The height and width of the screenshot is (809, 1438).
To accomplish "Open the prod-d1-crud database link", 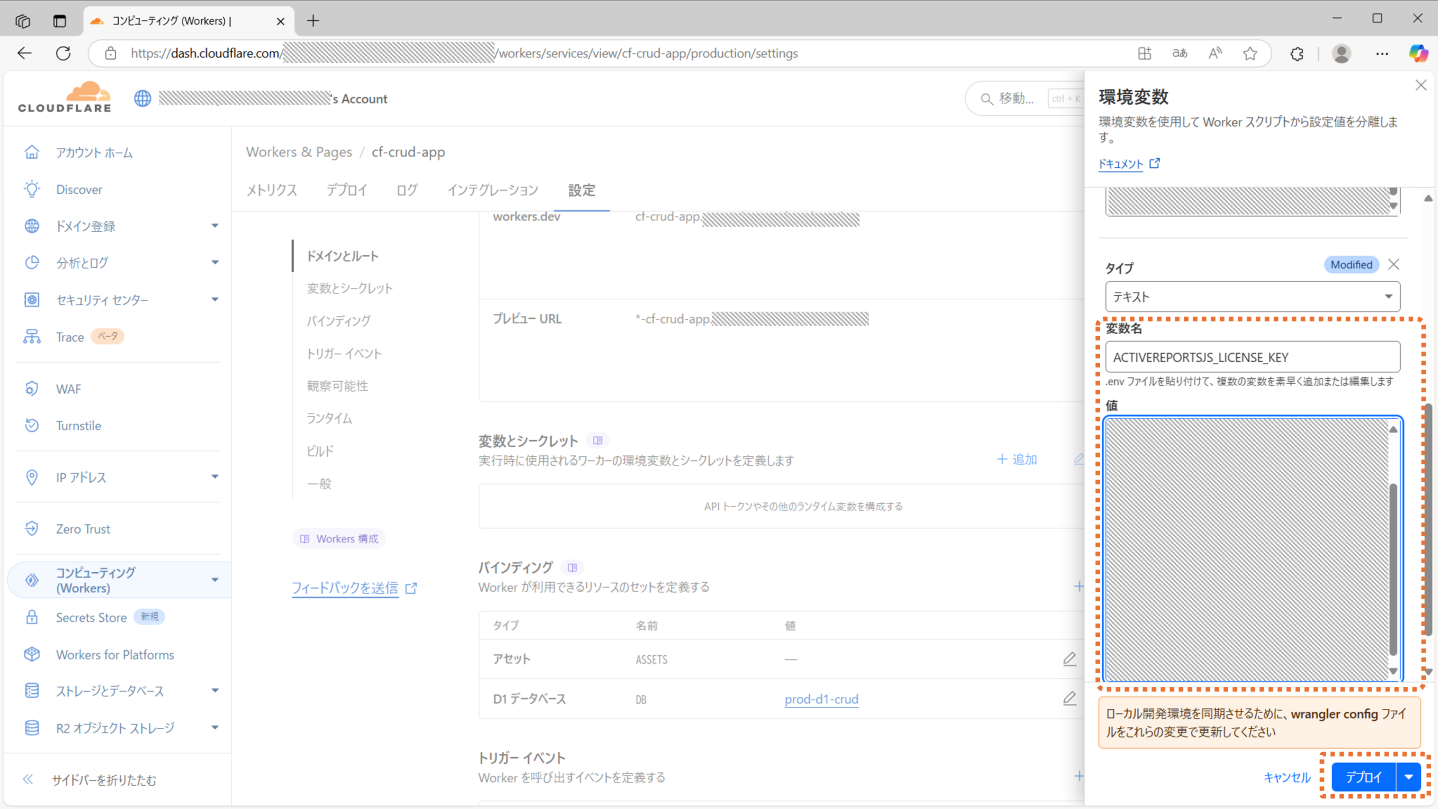I will click(822, 699).
